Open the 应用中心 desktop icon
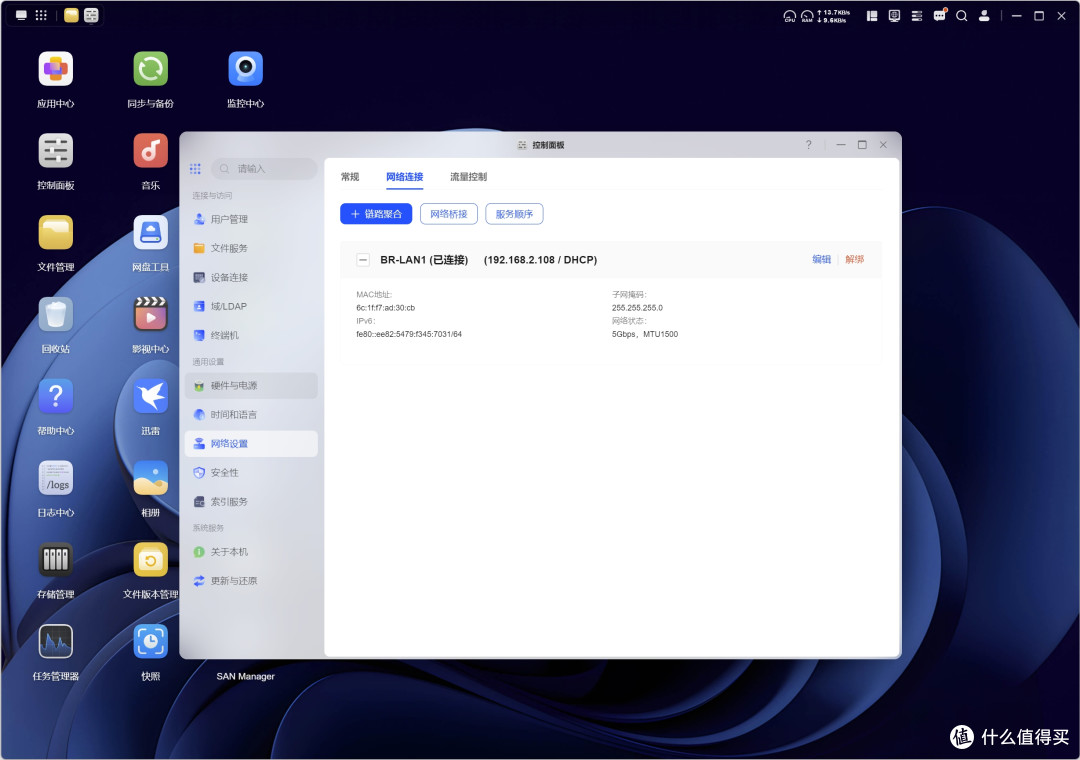1080x760 pixels. 56,69
